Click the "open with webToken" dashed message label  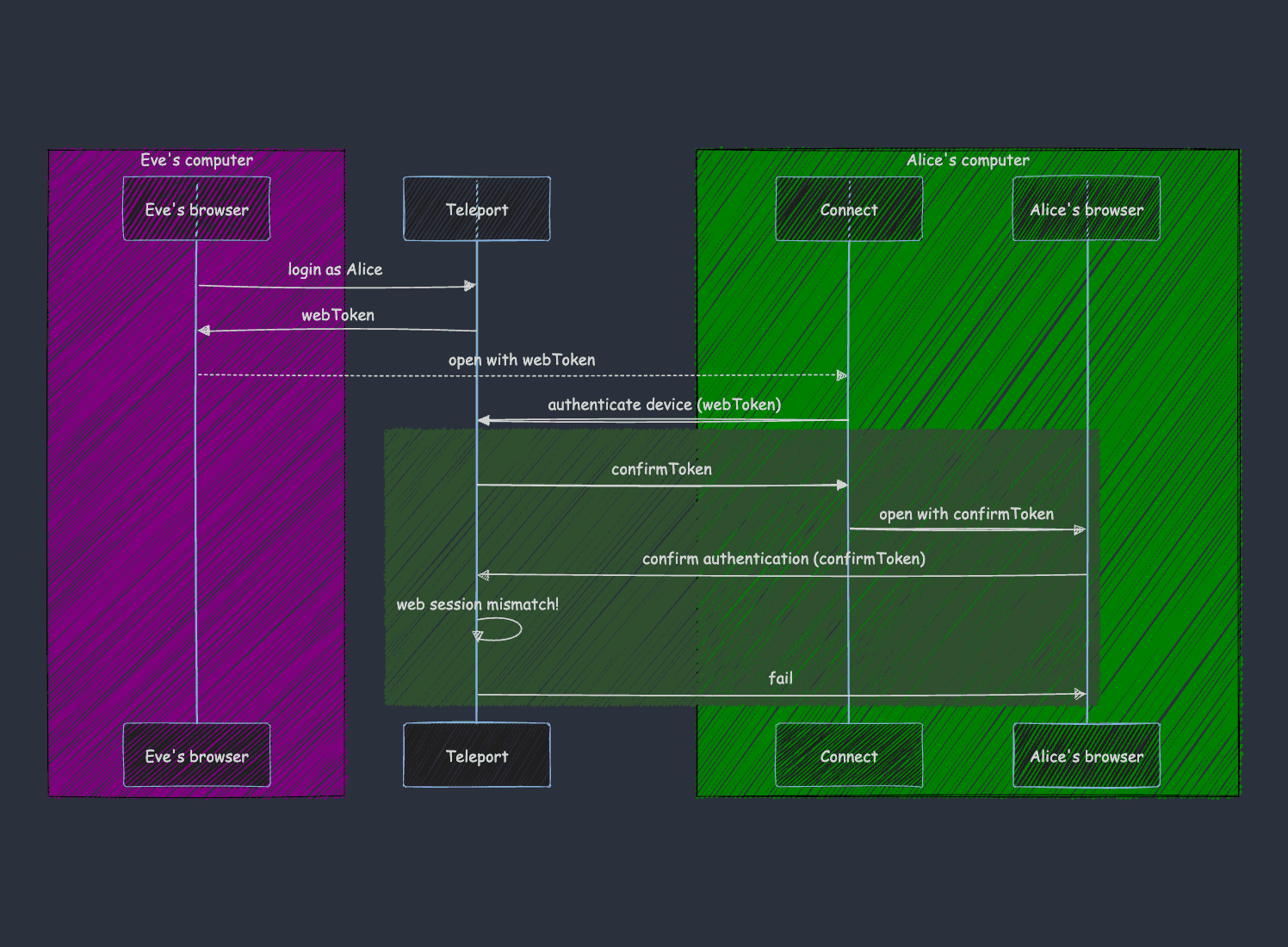pos(522,360)
